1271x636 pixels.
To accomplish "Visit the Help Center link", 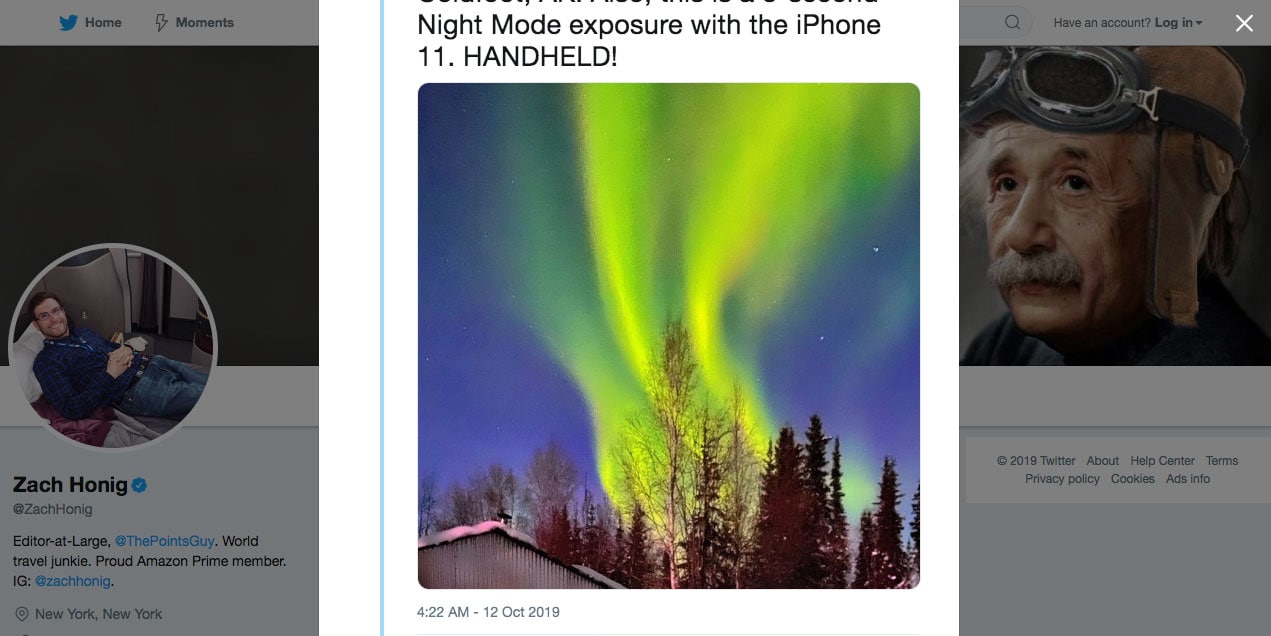I will 1162,461.
